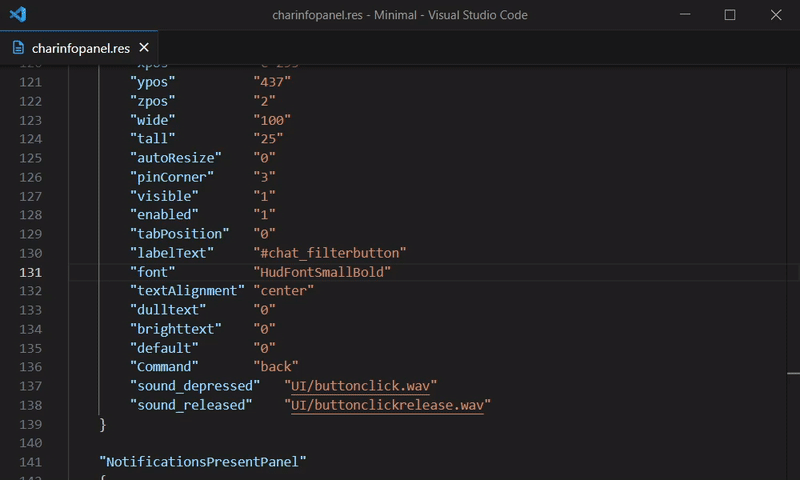Click the "tall" key text
Screen dimensions: 800x480
tap(153, 139)
